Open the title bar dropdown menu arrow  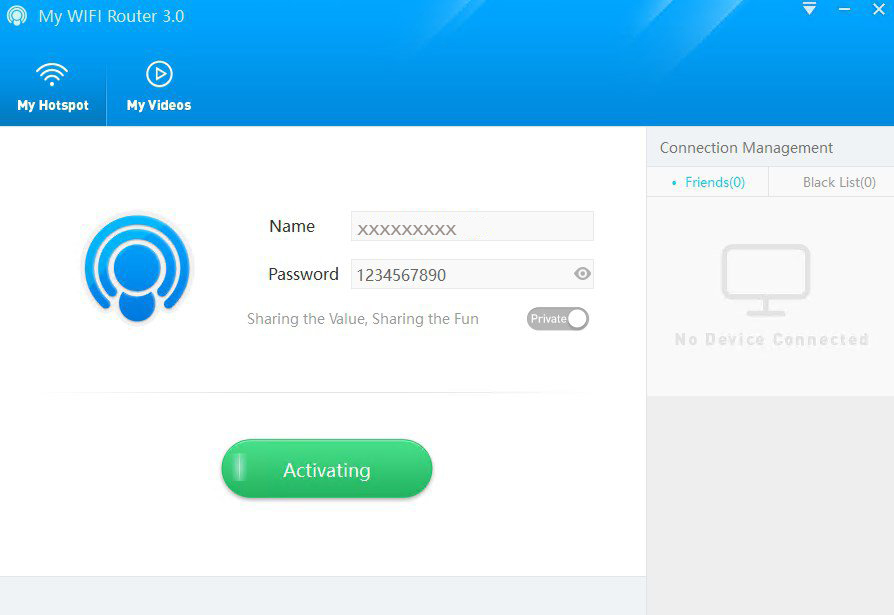[809, 9]
